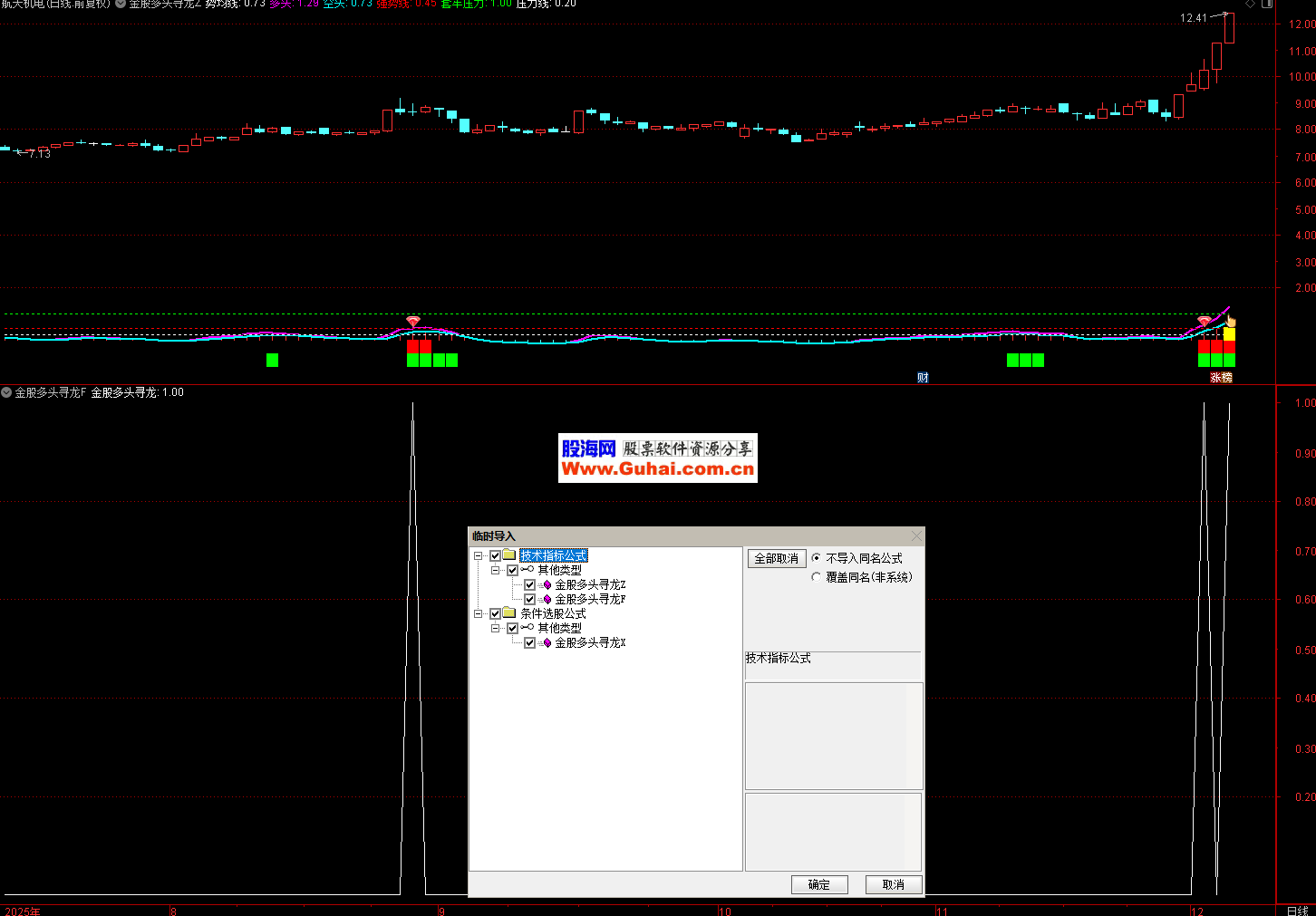
Task: Click the yellow folder icon of 条件选股公式
Action: tap(509, 613)
